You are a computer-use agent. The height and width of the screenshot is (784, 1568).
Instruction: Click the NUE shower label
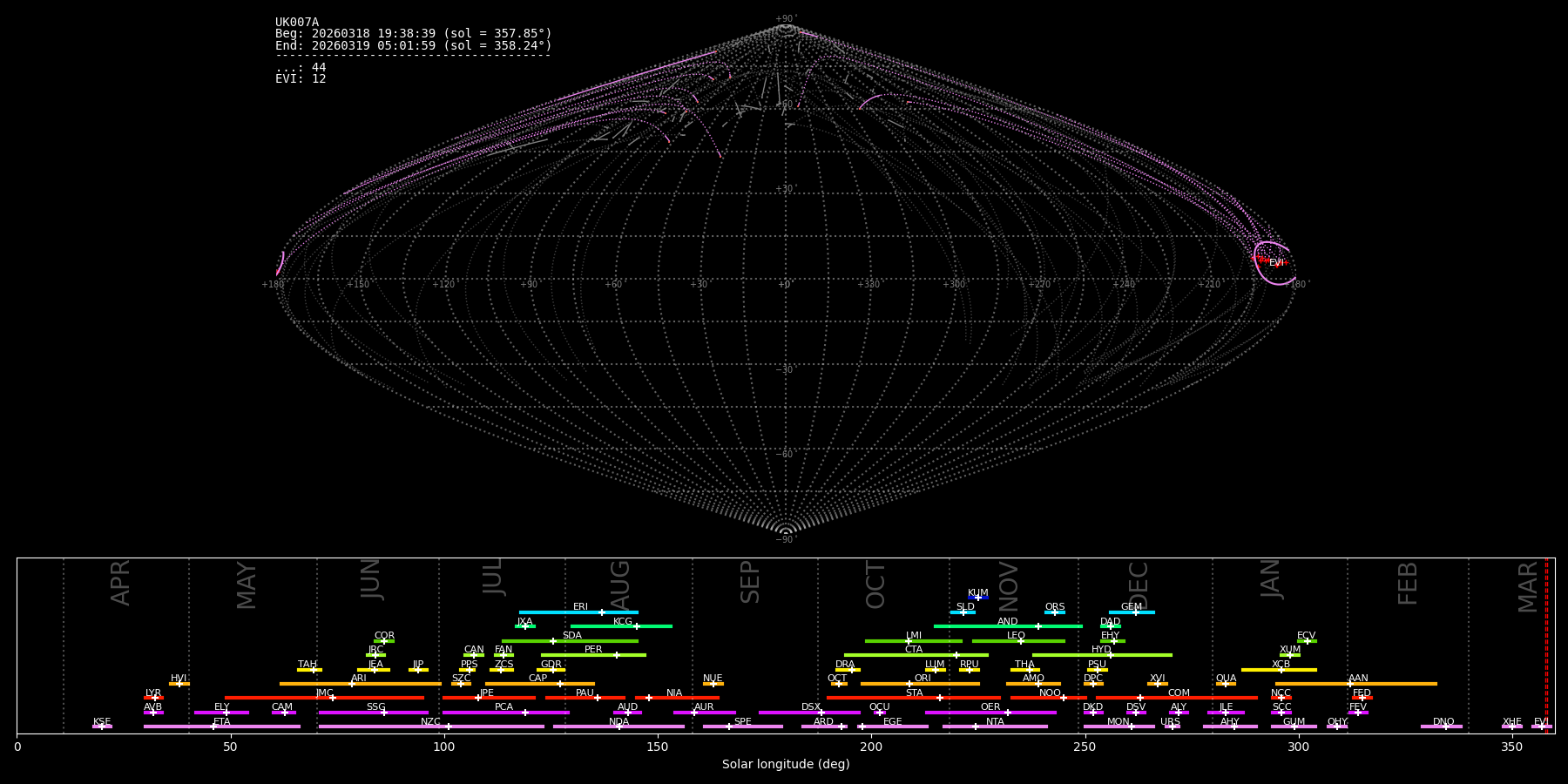click(x=713, y=678)
